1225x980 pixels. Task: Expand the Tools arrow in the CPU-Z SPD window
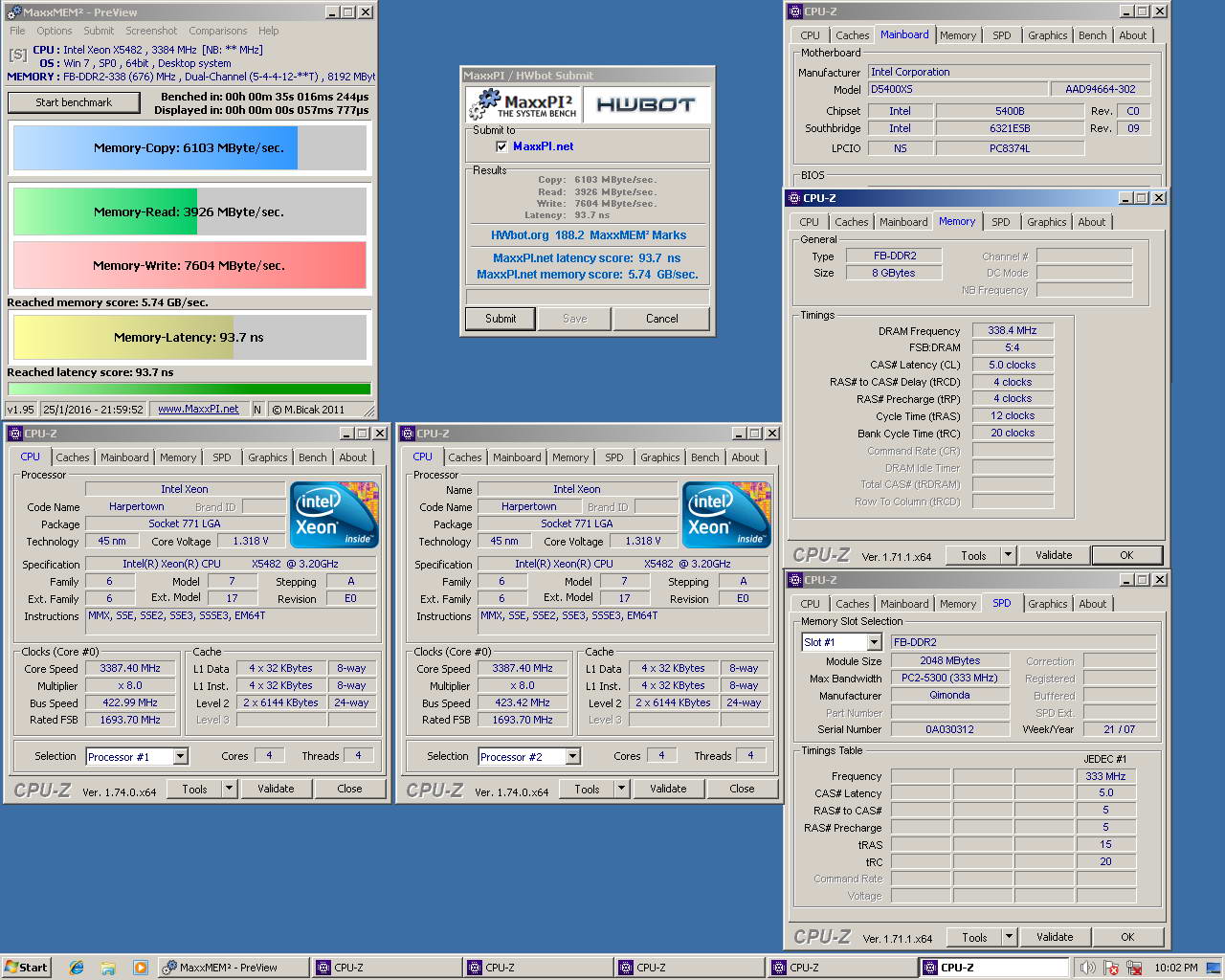tap(1009, 937)
